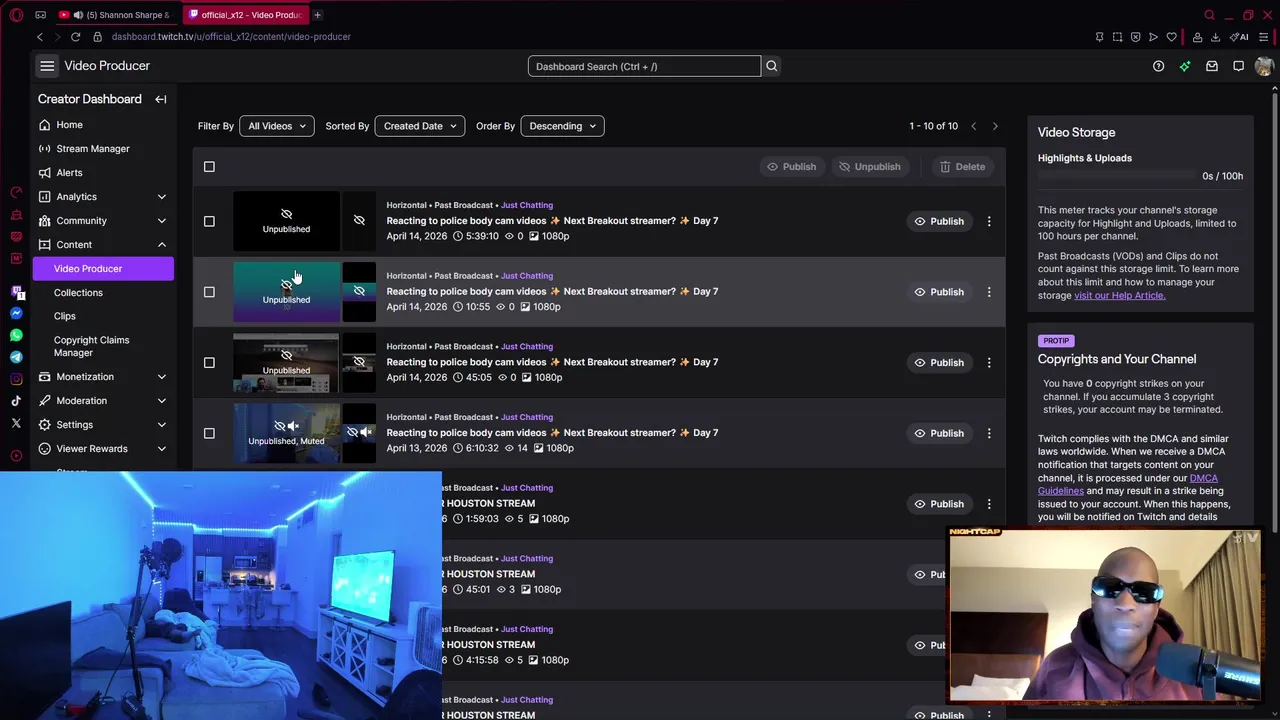This screenshot has width=1280, height=720.
Task: Tick the select-all videos checkbox
Action: pos(209,167)
